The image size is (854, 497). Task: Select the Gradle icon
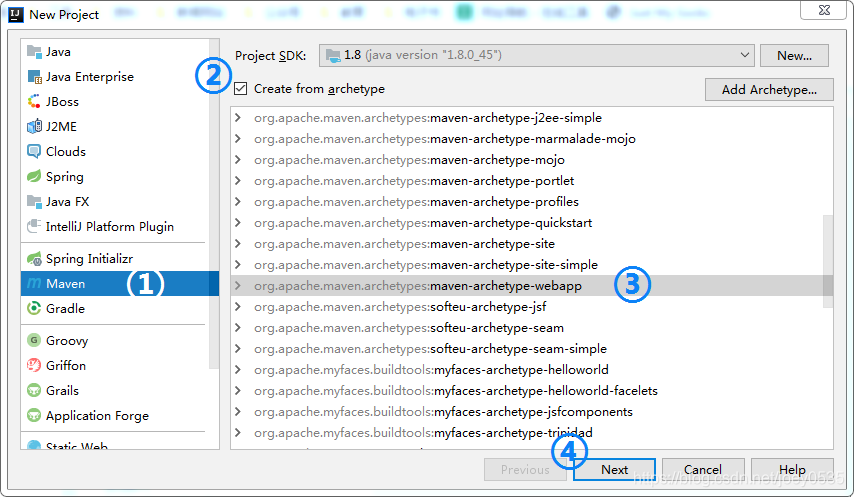(34, 308)
